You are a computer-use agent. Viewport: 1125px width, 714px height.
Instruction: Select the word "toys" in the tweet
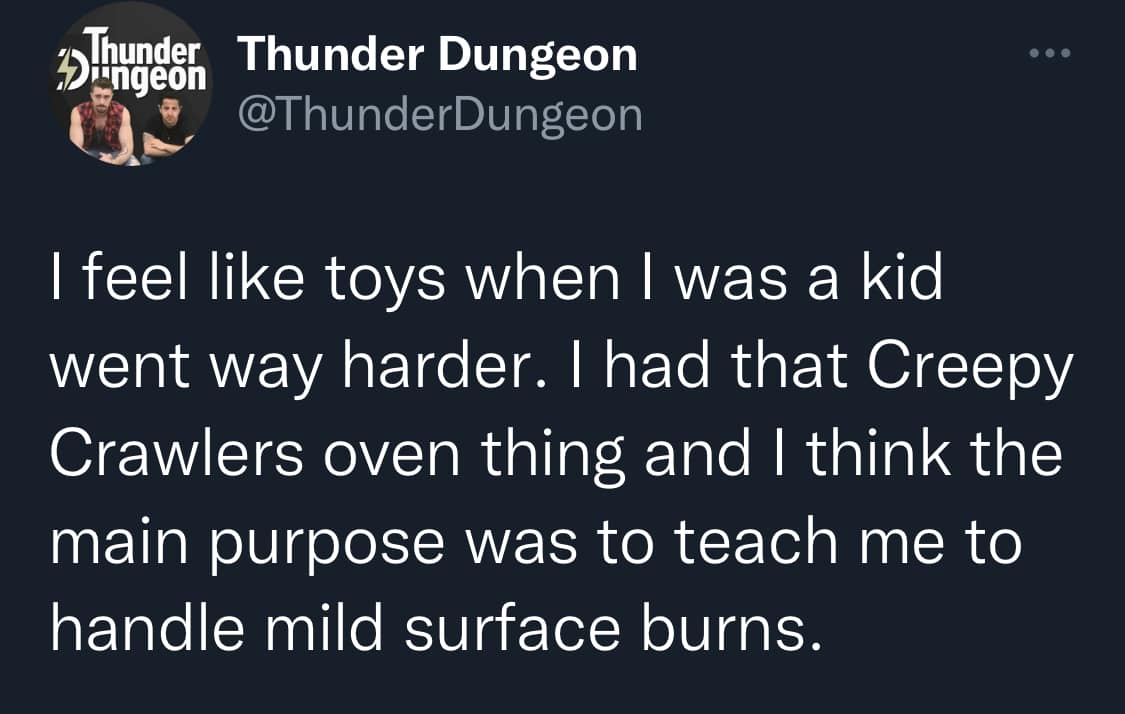pyautogui.click(x=385, y=280)
